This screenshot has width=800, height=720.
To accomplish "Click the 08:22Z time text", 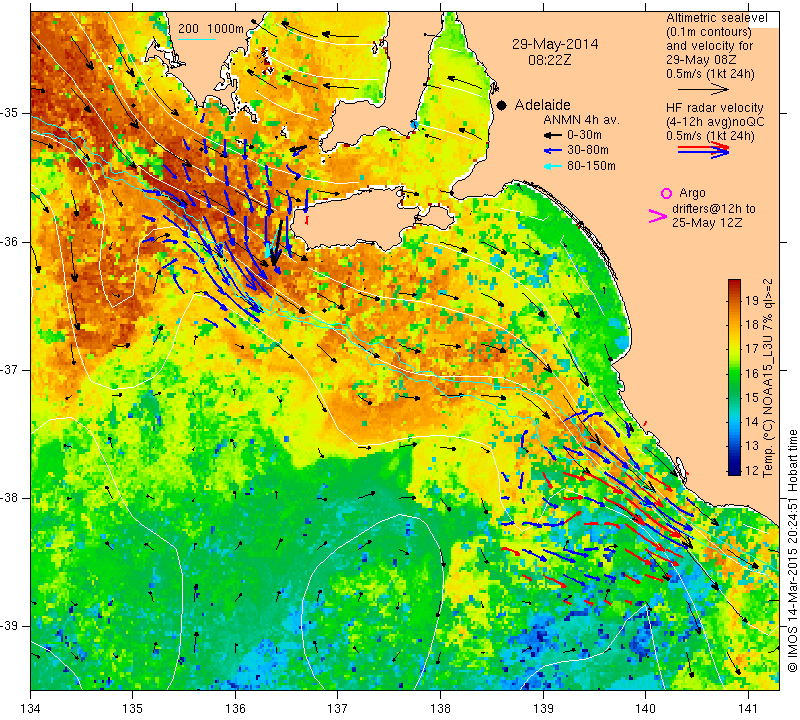I will (549, 60).
